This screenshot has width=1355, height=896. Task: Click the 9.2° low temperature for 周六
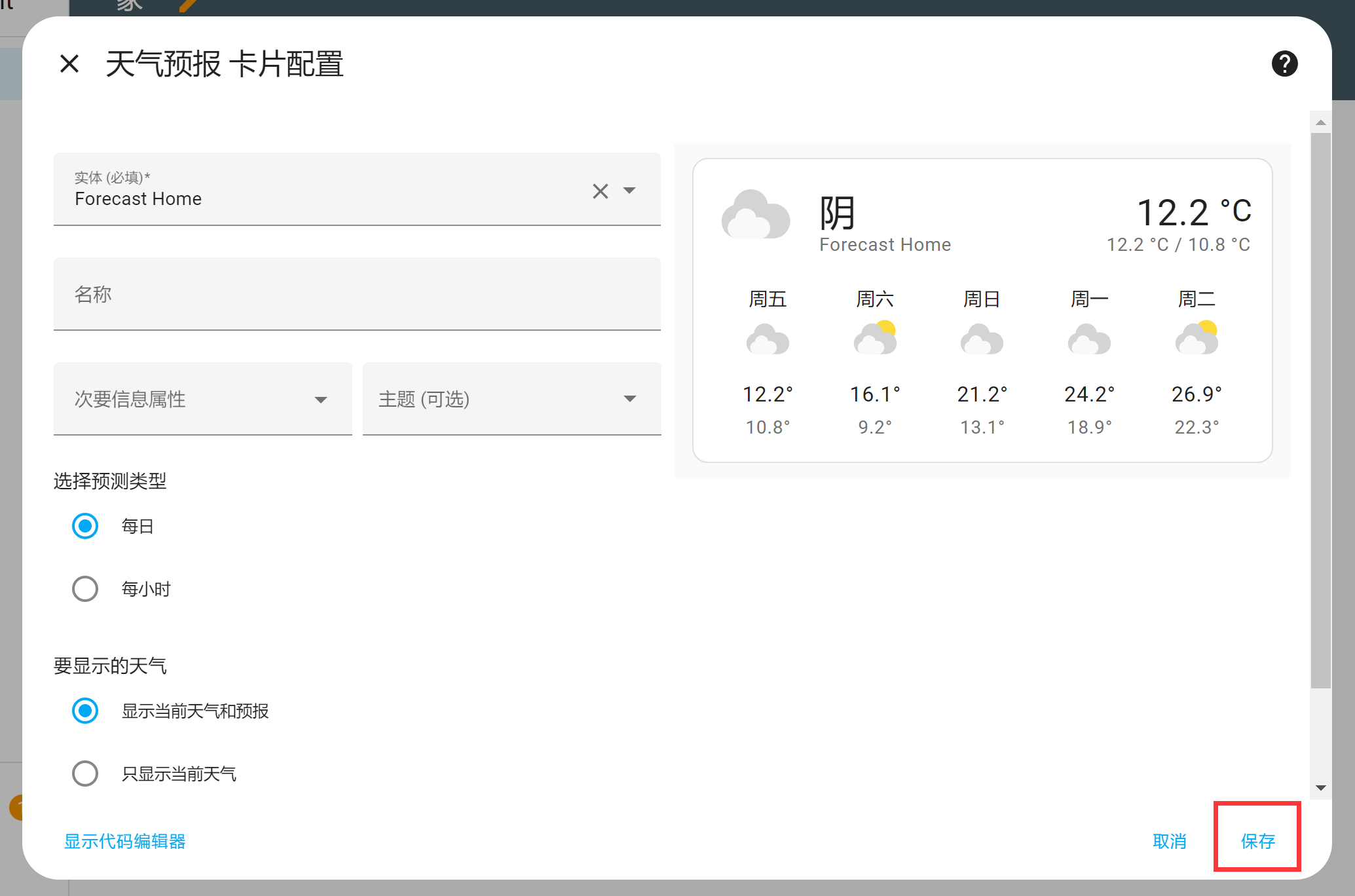point(875,427)
